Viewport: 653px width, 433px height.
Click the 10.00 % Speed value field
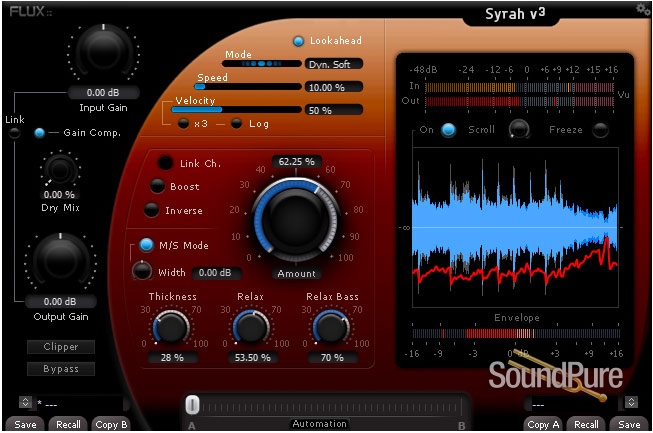[x=334, y=87]
